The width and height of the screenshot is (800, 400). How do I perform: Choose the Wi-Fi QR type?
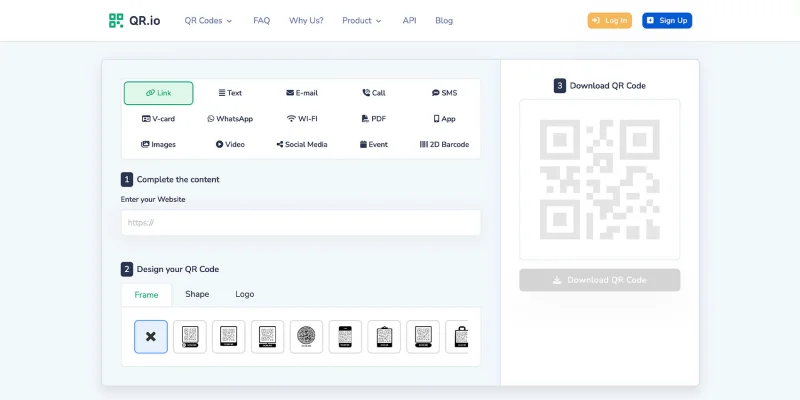point(301,119)
